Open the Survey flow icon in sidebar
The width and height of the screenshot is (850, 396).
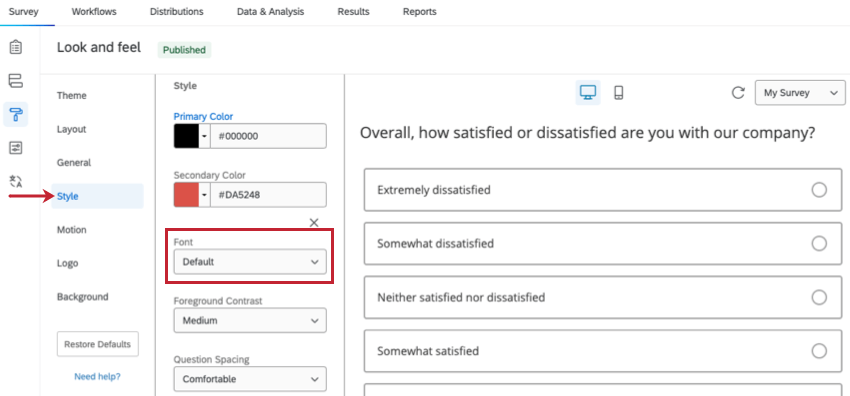[x=16, y=81]
